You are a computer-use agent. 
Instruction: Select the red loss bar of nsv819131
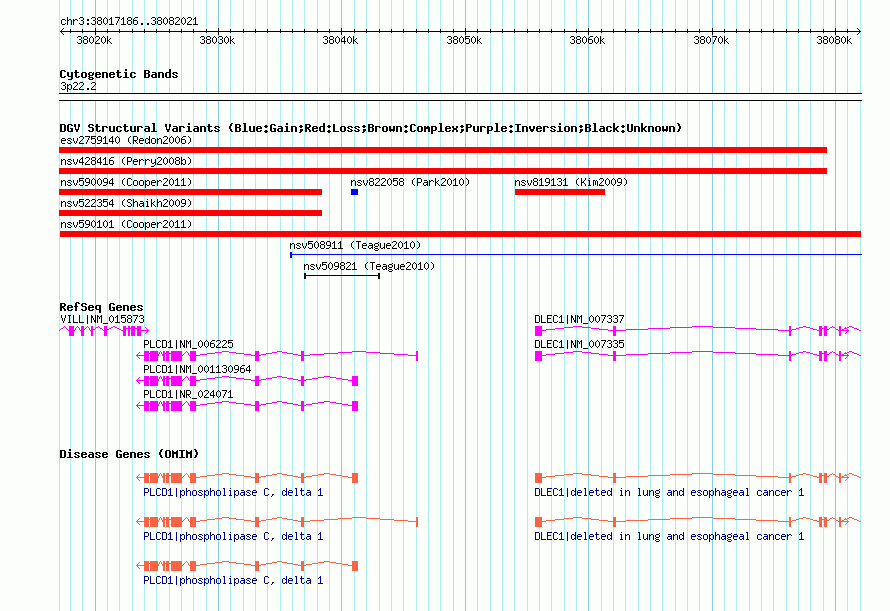560,192
